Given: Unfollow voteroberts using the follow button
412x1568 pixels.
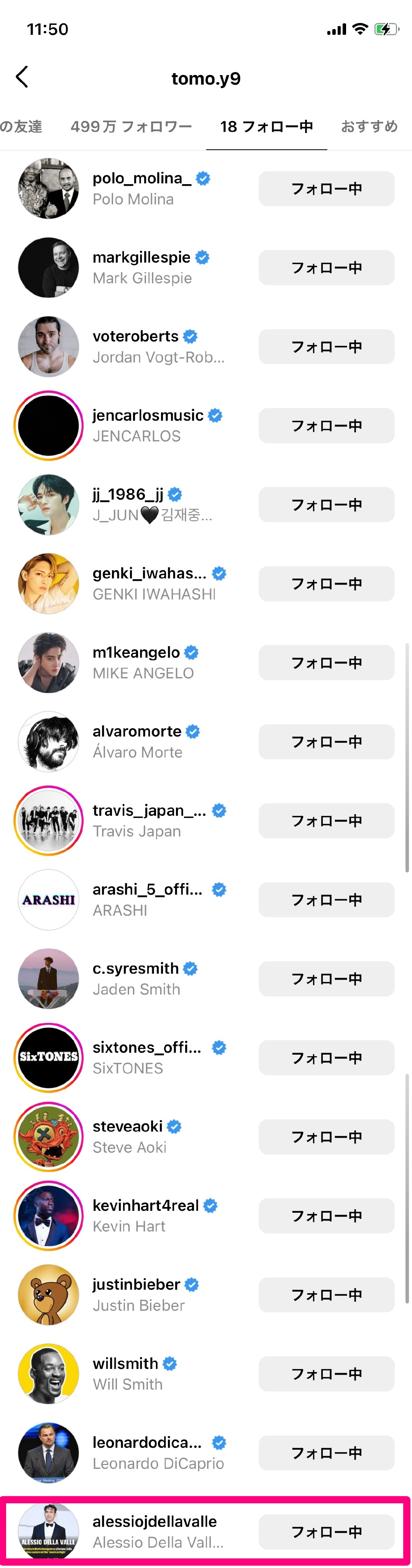Looking at the screenshot, I should (x=326, y=347).
